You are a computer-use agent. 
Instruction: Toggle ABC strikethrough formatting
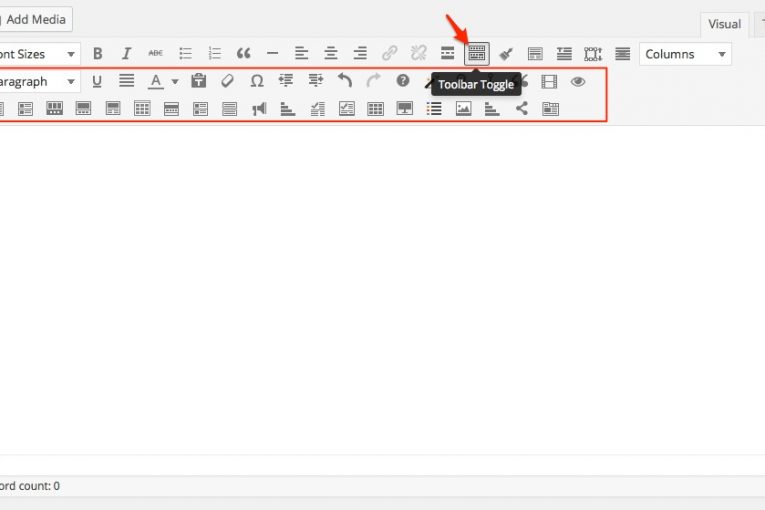tap(156, 53)
